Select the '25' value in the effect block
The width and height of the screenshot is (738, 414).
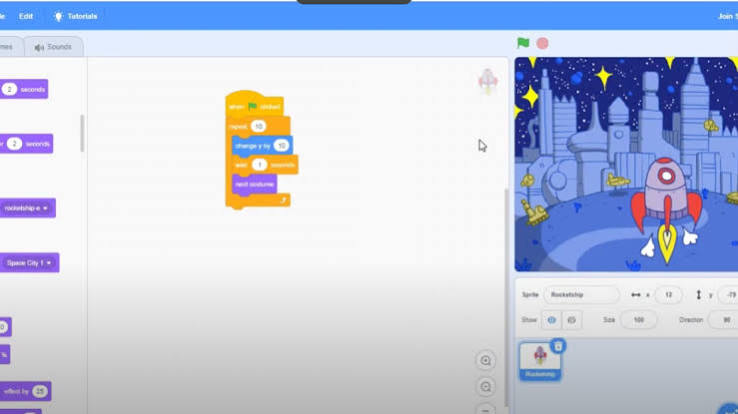click(40, 391)
